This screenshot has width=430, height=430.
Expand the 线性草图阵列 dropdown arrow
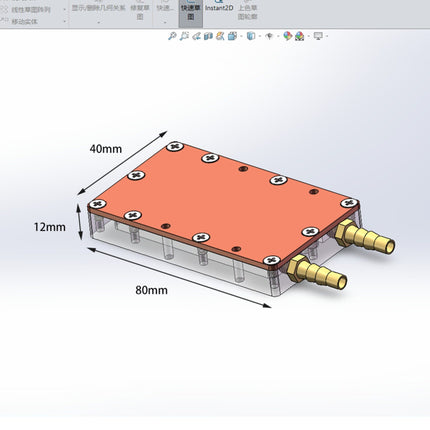click(x=64, y=10)
